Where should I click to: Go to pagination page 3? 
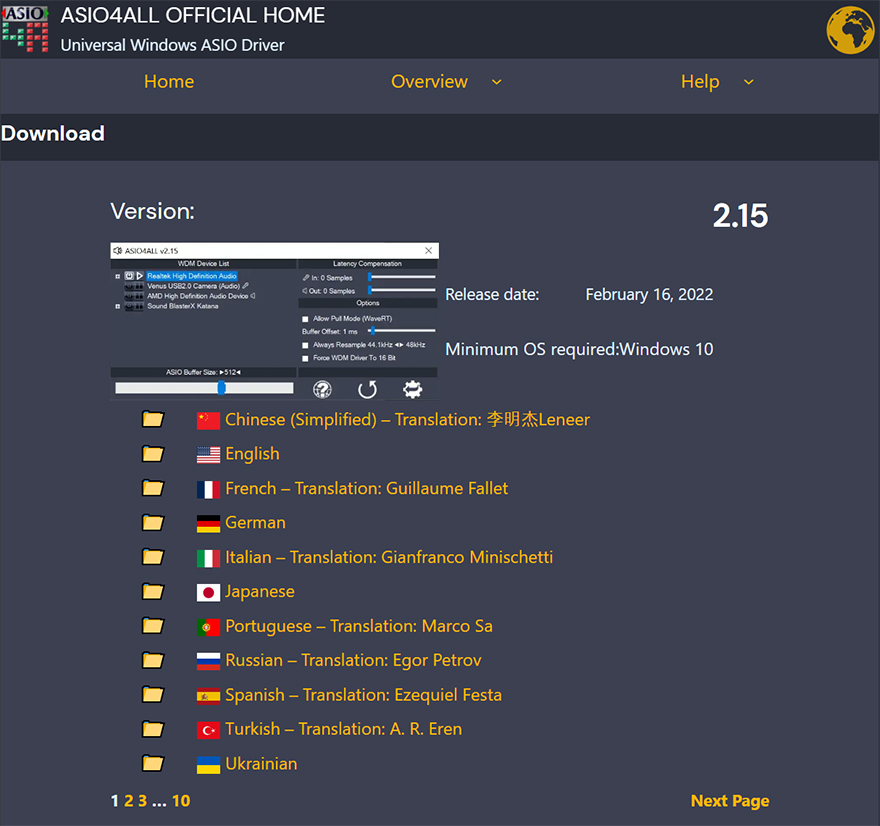coord(143,801)
